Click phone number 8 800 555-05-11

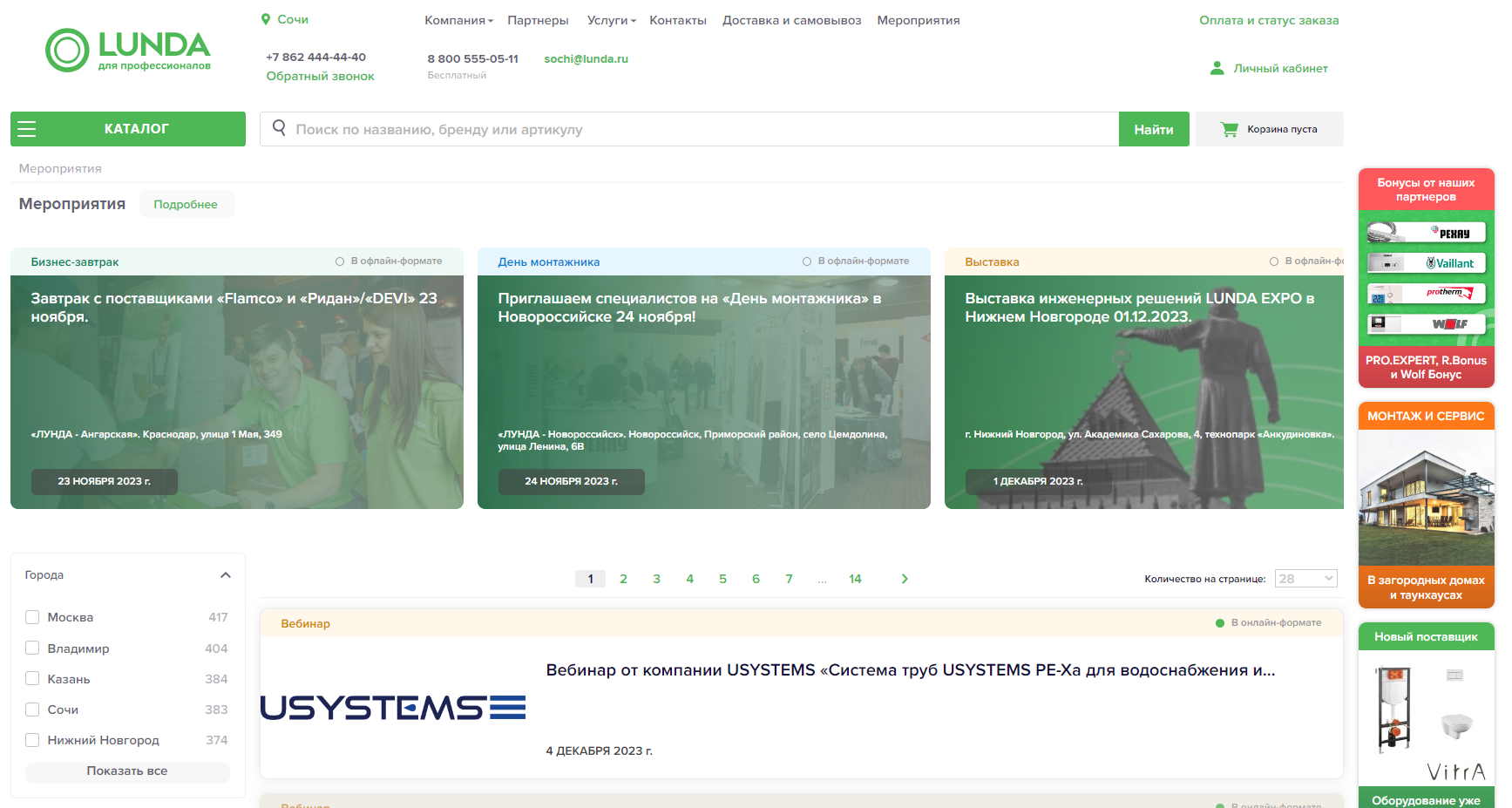[x=472, y=58]
